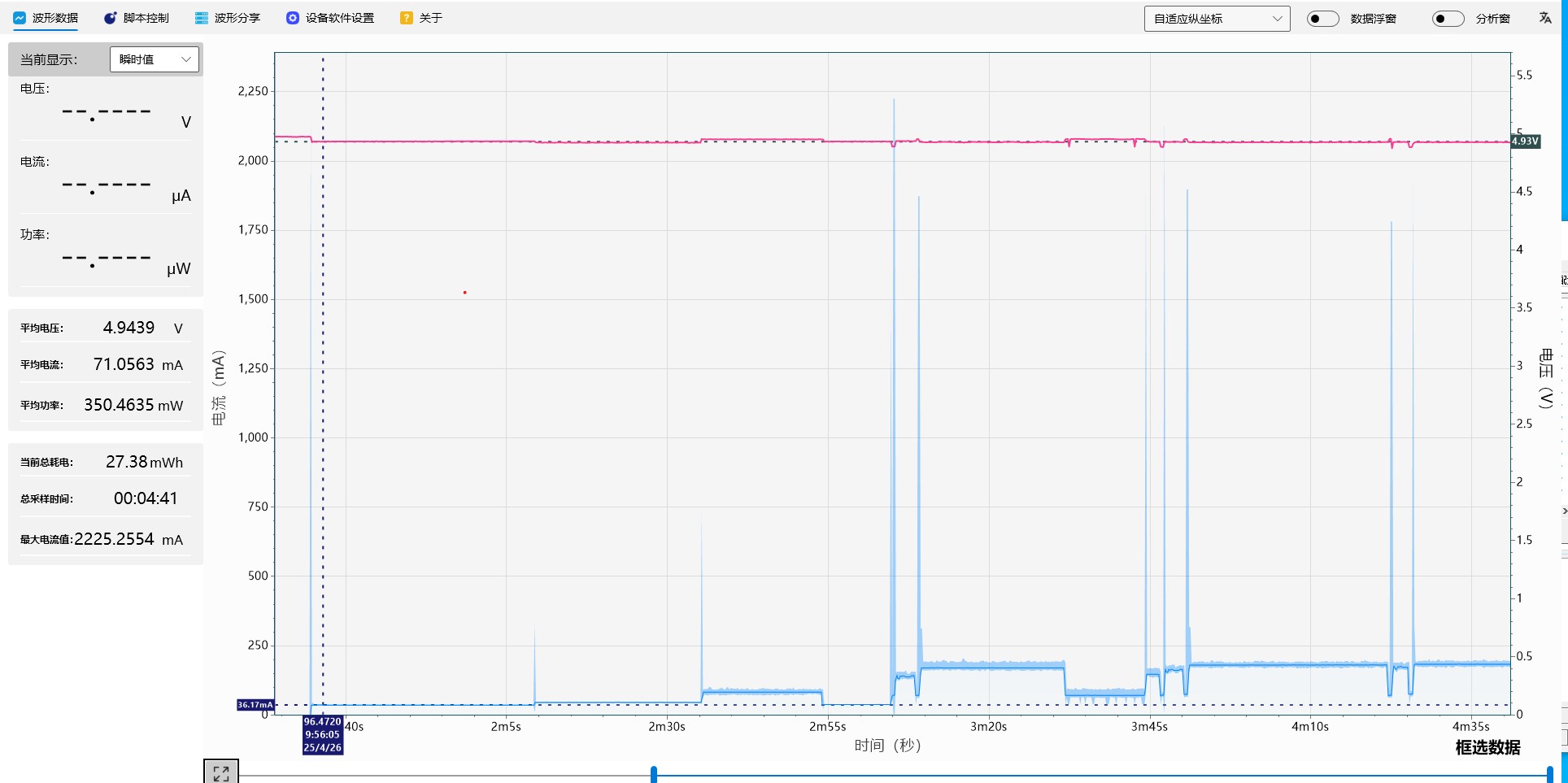Open the 波形分享 tab
Viewport: 1568px width, 783px height.
point(228,18)
